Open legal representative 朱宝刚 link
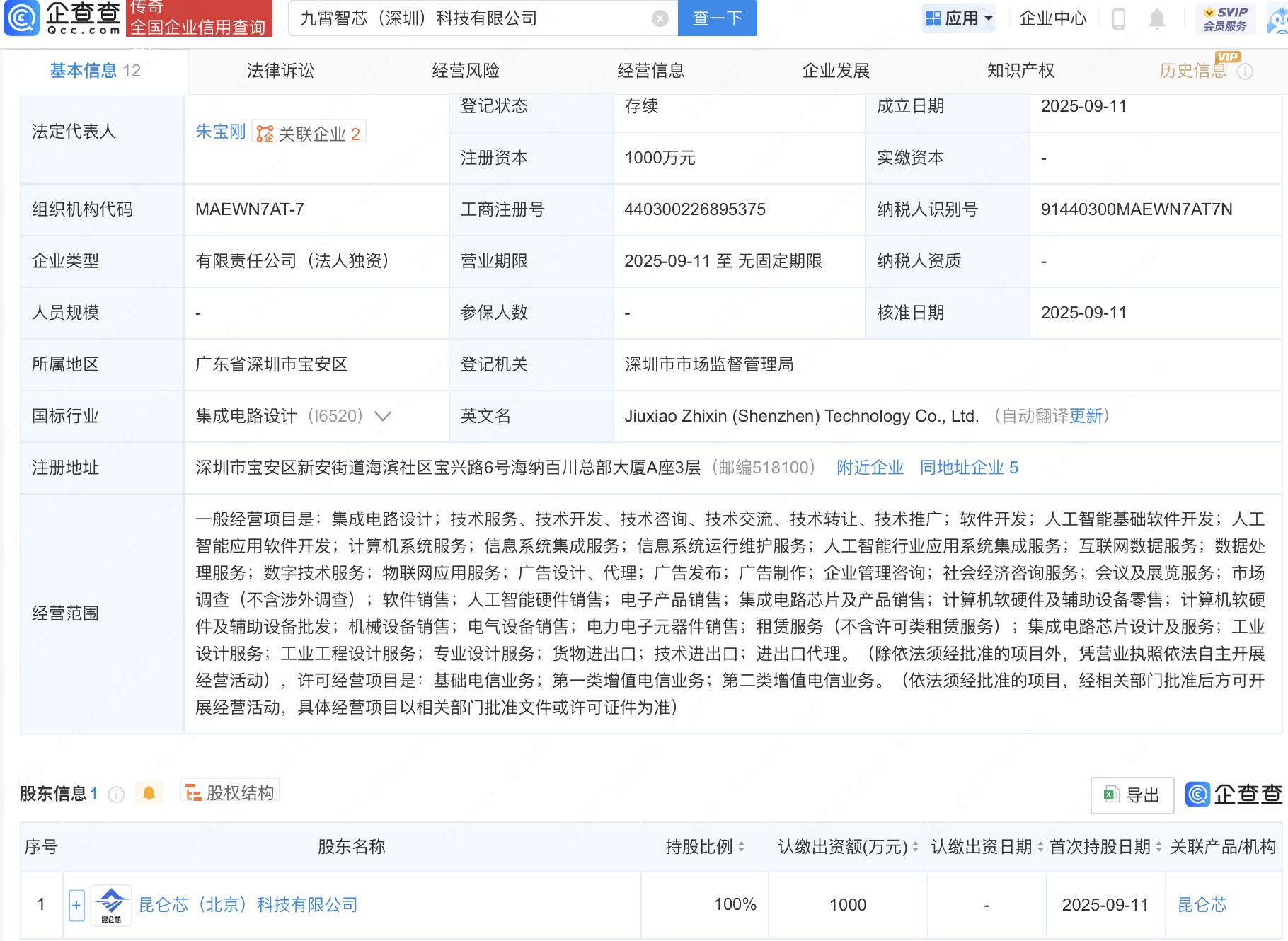 coord(220,132)
